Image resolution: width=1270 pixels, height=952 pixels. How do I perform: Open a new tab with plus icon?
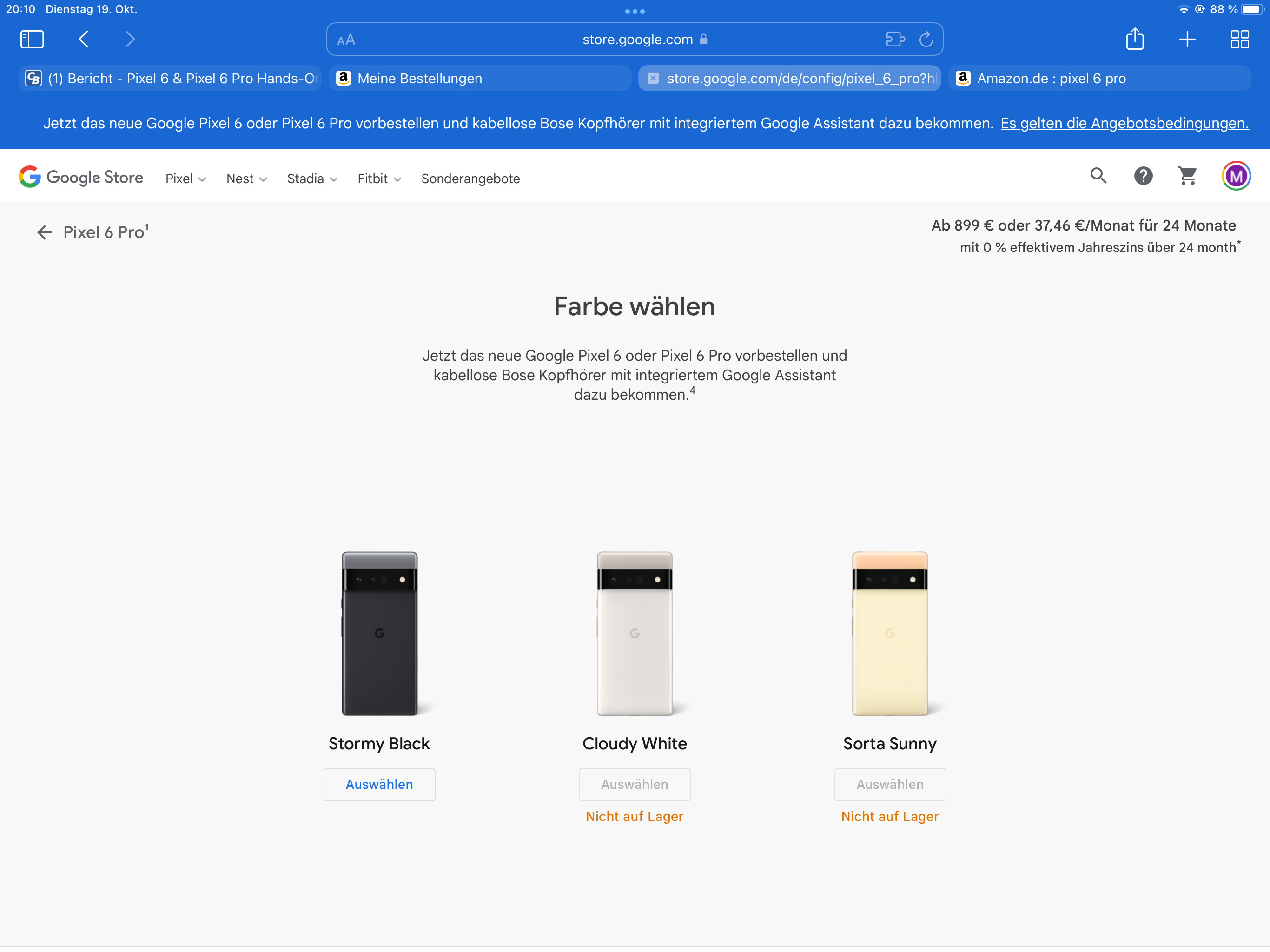pyautogui.click(x=1187, y=39)
